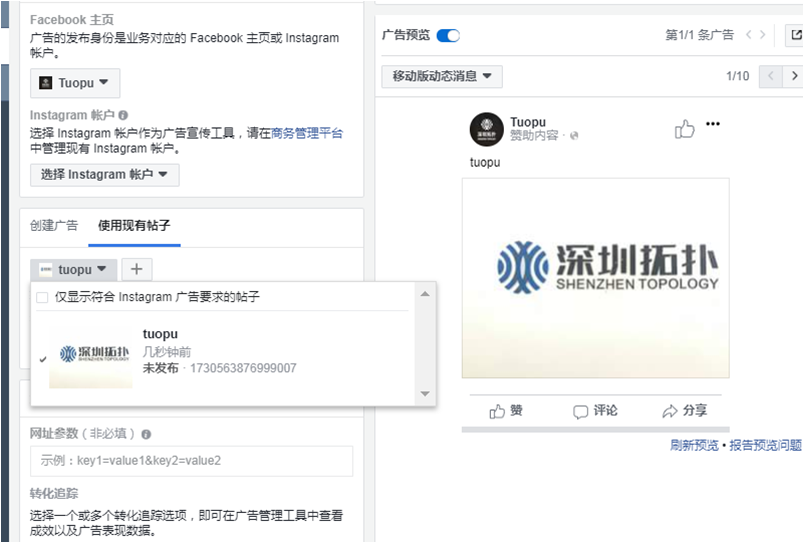Click the Tuopu page name in the preview
804x543 pixels.
528,122
